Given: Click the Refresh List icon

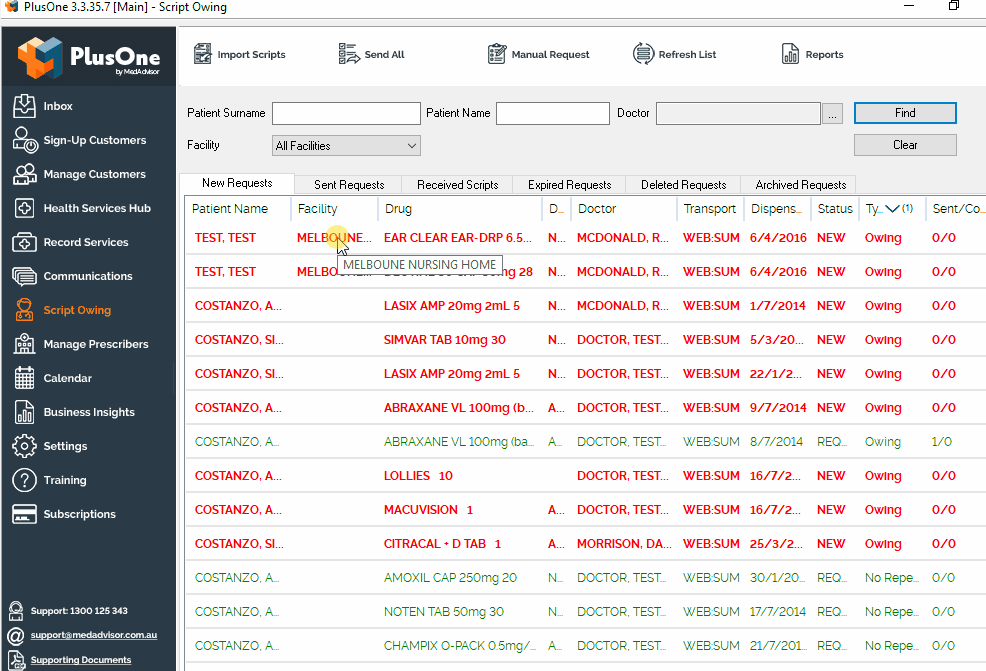Looking at the screenshot, I should point(643,54).
